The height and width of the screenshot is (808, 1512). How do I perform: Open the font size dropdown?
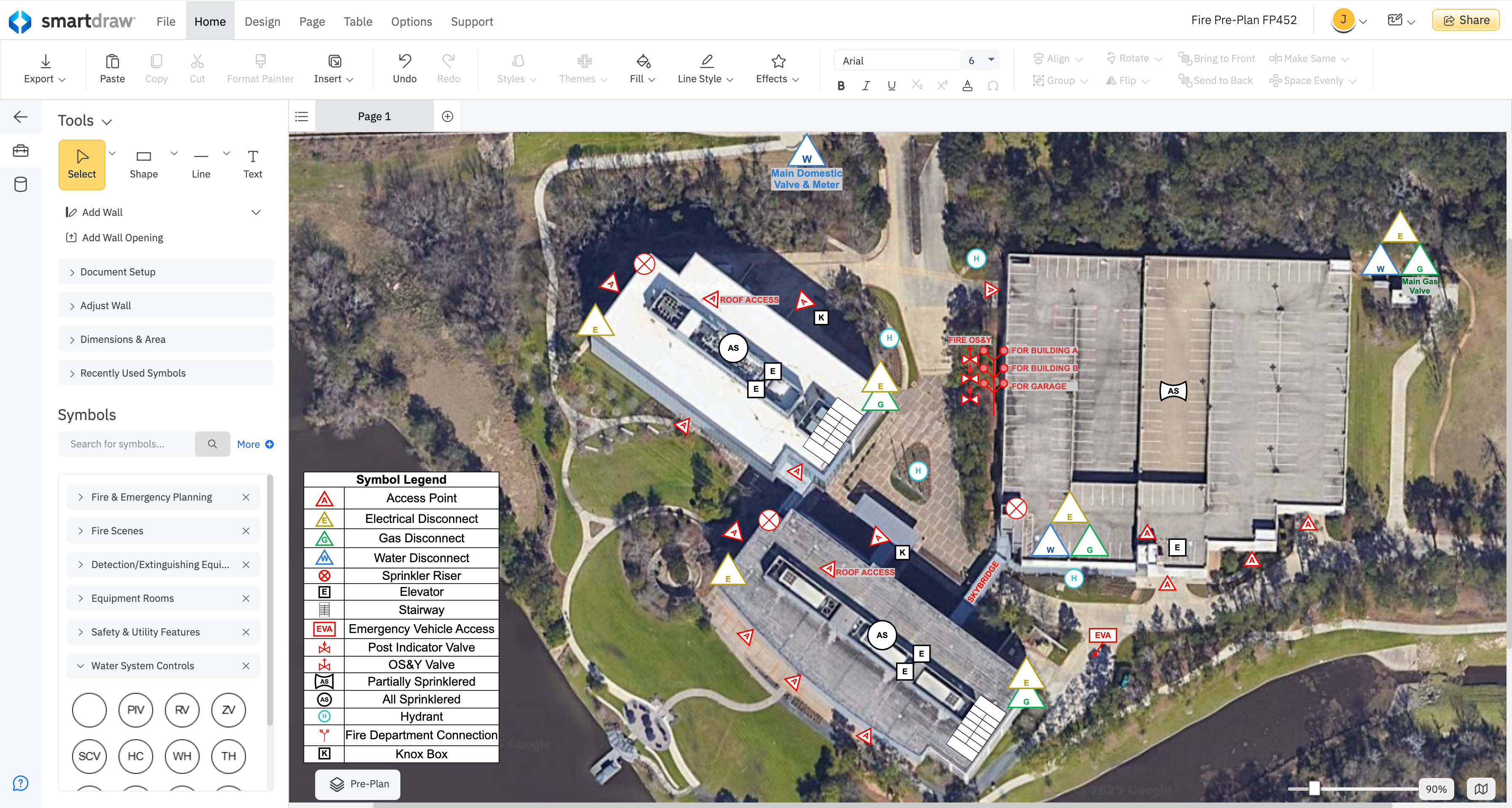click(991, 60)
